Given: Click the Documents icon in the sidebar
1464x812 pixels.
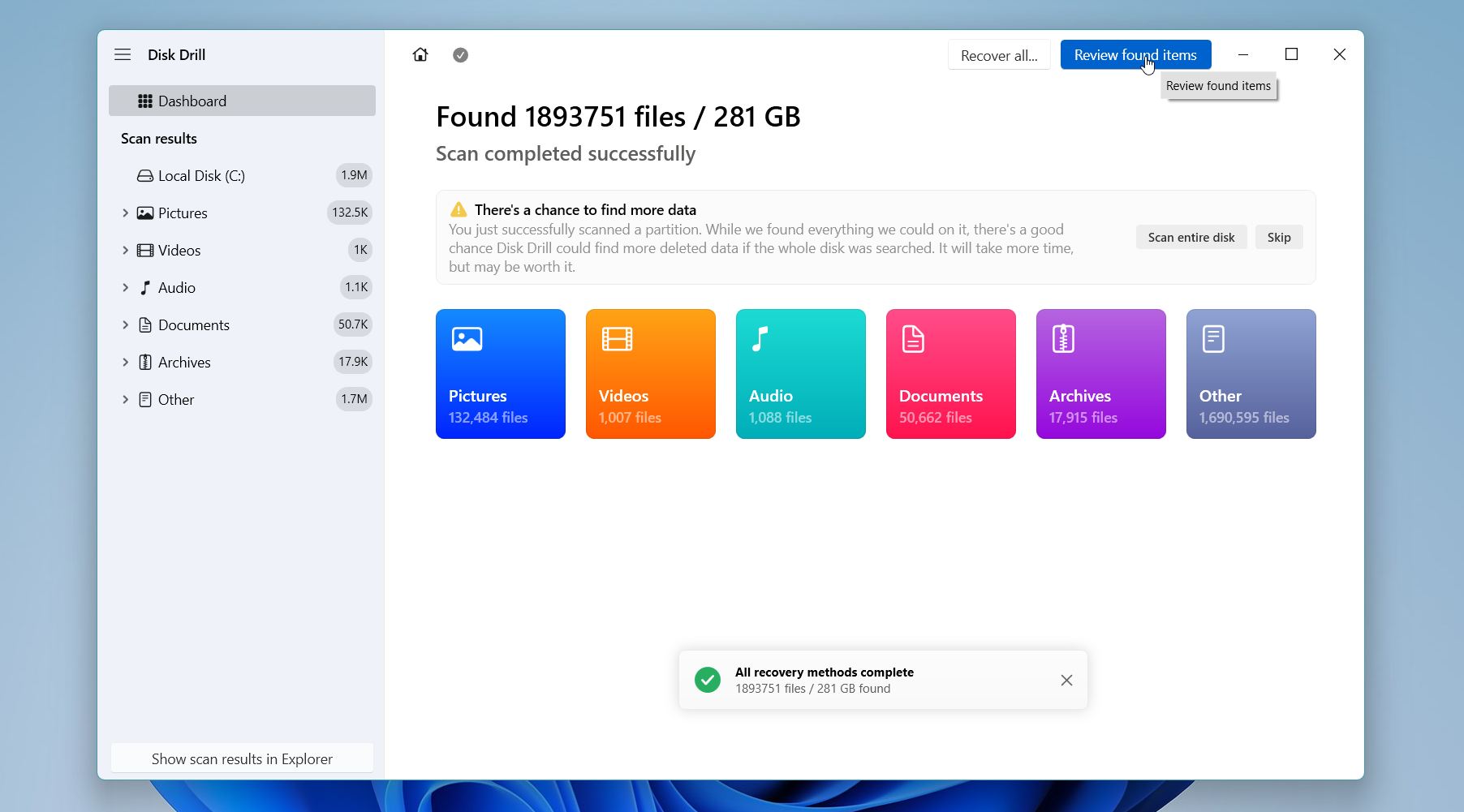Looking at the screenshot, I should pyautogui.click(x=145, y=325).
